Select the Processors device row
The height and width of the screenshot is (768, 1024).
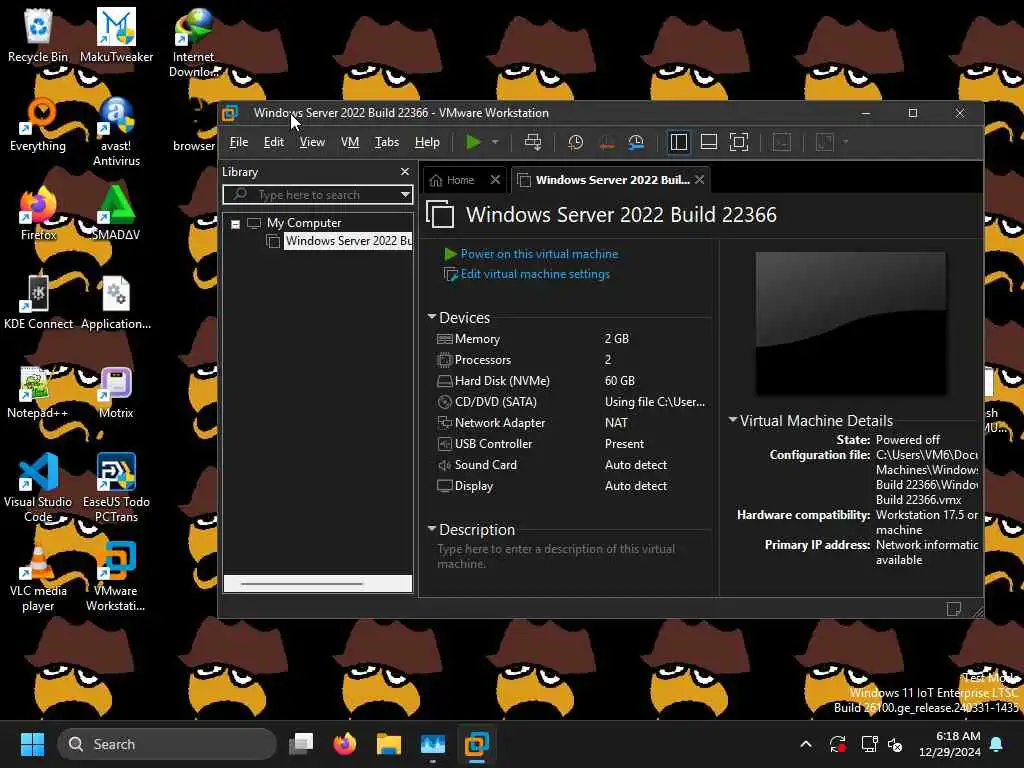571,360
